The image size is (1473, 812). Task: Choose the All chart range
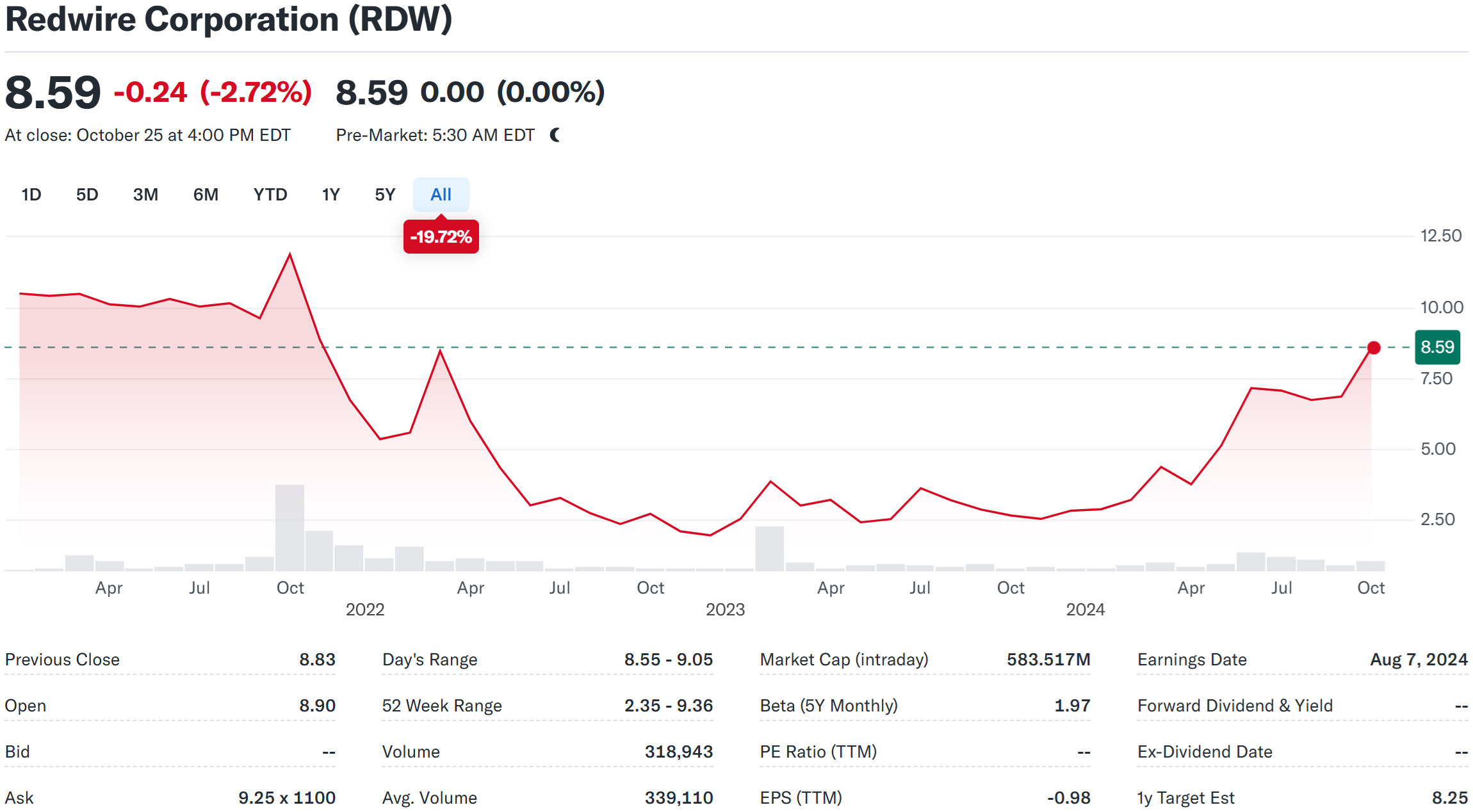[441, 195]
